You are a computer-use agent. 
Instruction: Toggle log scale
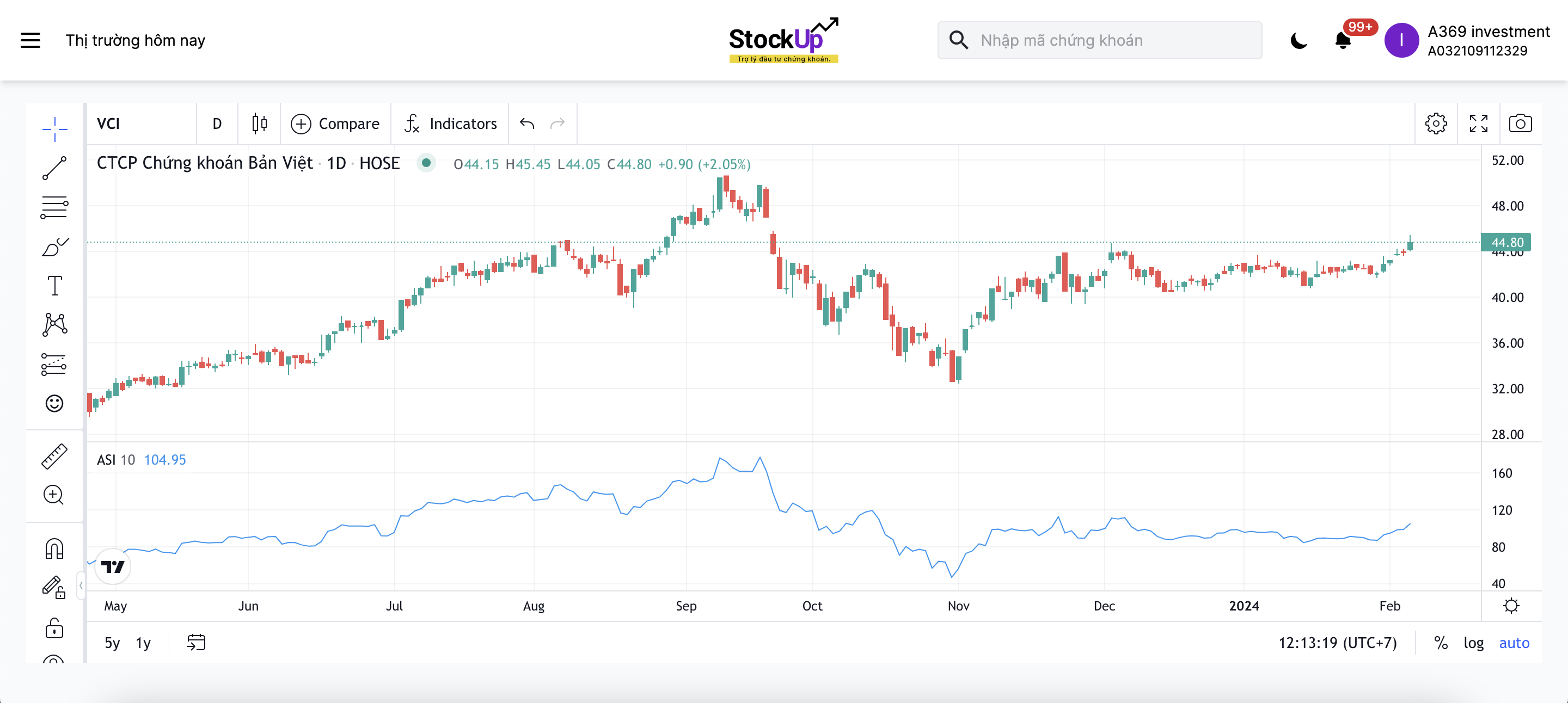pos(1474,643)
